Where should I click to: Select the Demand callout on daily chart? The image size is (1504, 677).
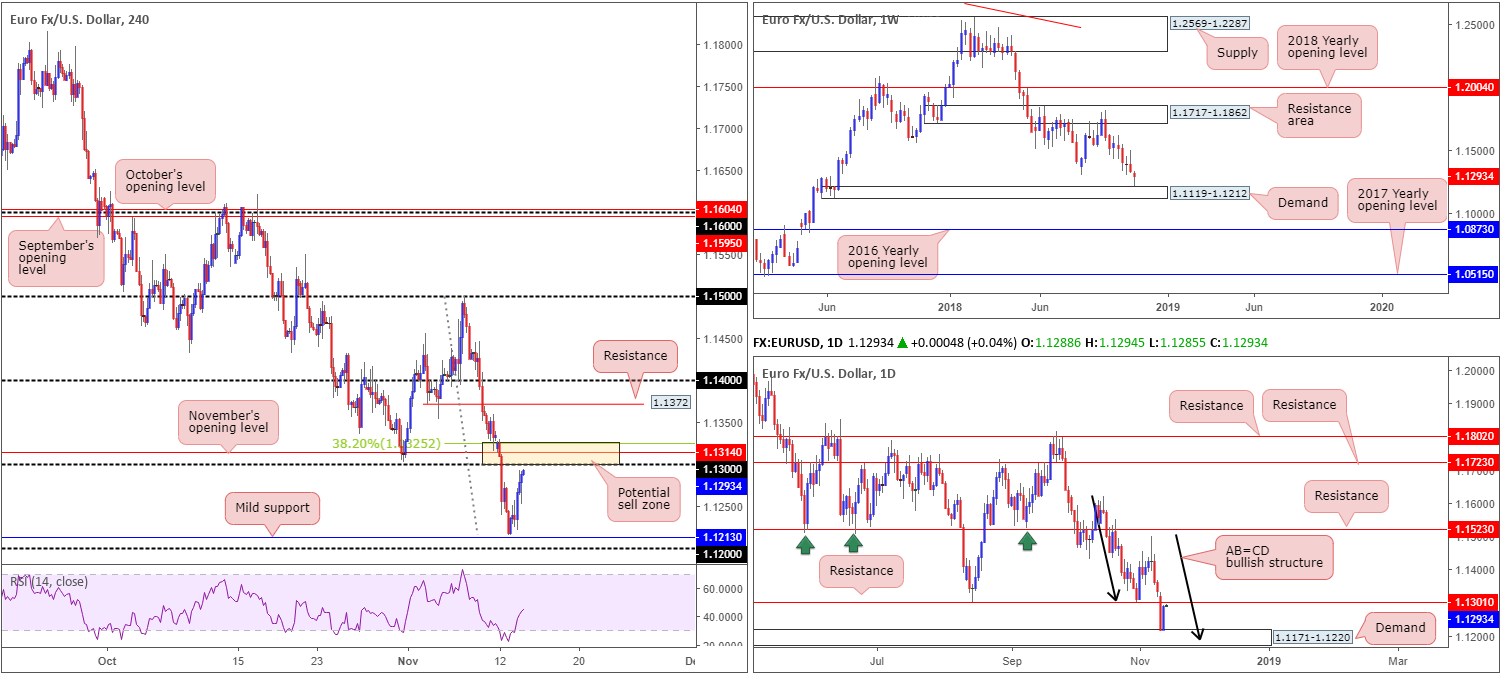[1400, 628]
